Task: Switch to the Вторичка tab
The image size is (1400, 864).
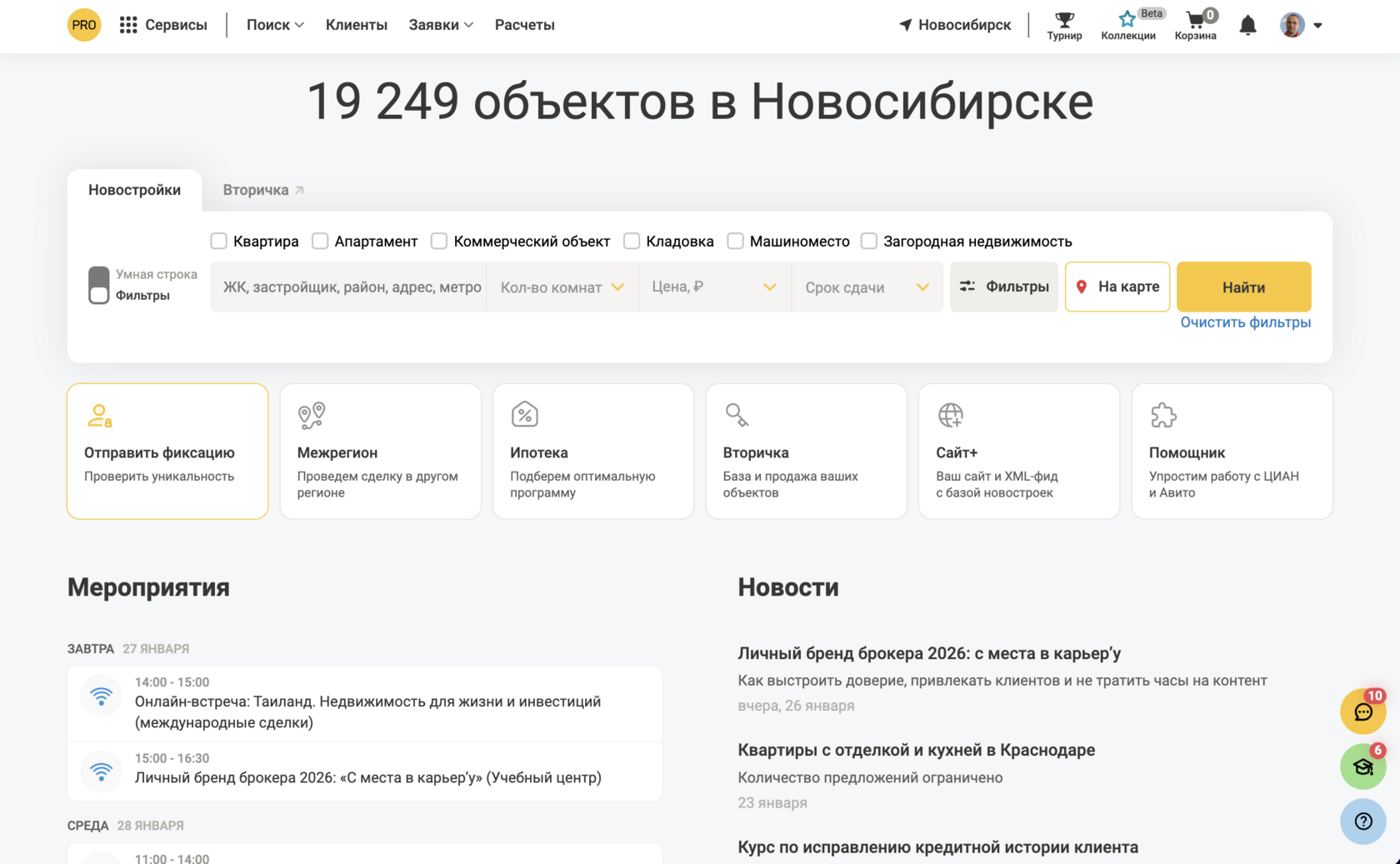Action: (x=256, y=190)
